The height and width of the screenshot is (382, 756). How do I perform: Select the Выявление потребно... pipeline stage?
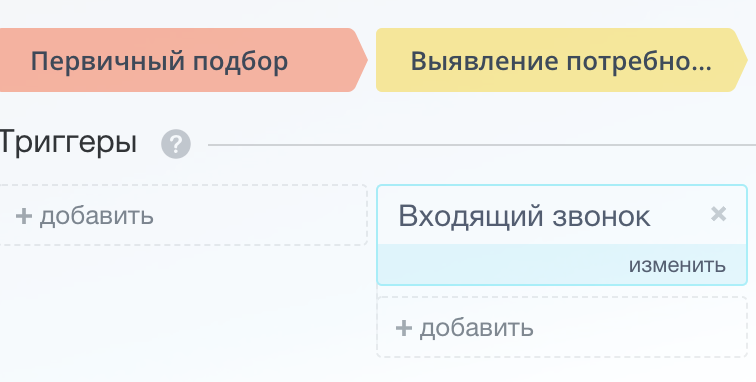[561, 62]
